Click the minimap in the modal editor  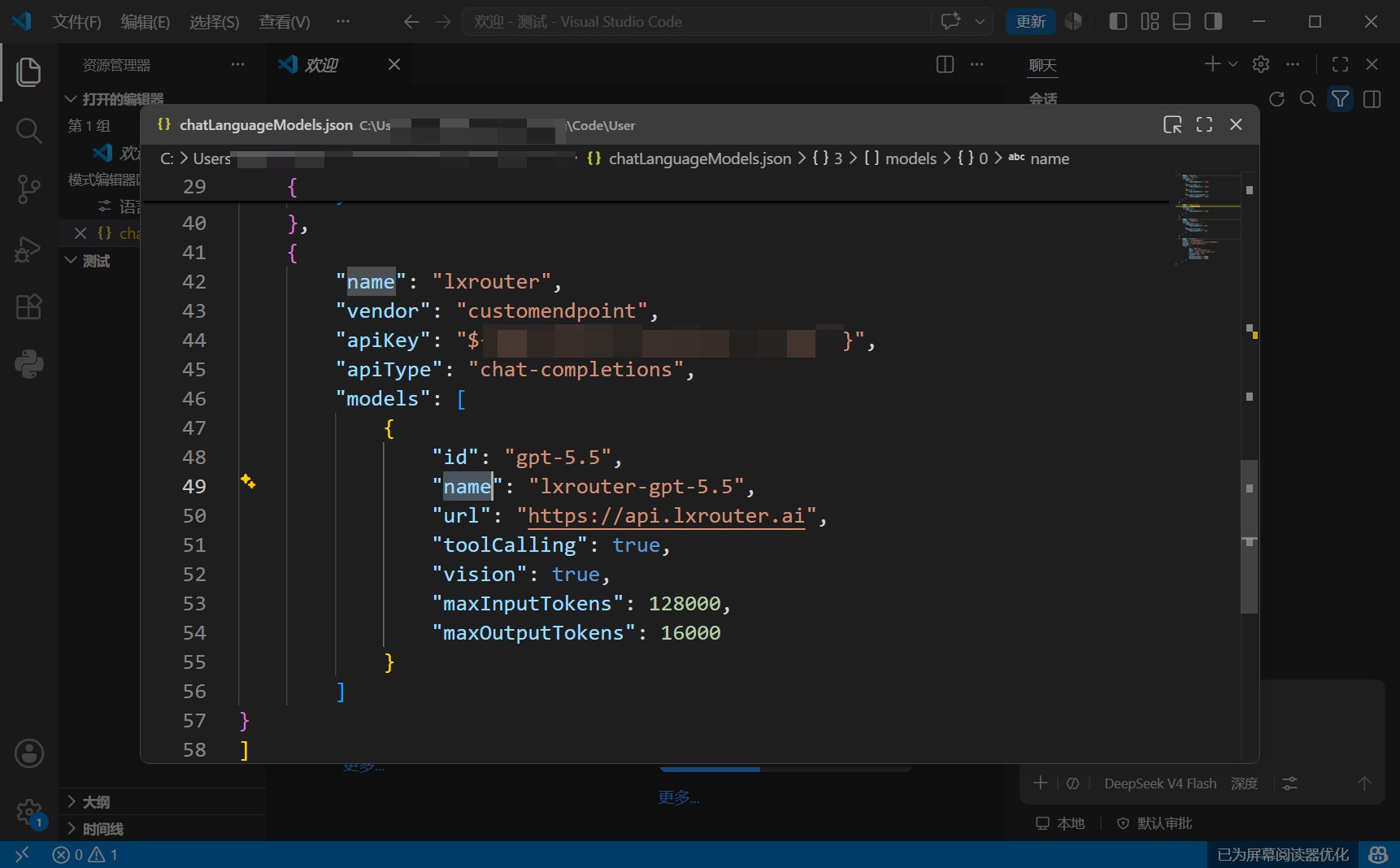(1207, 218)
